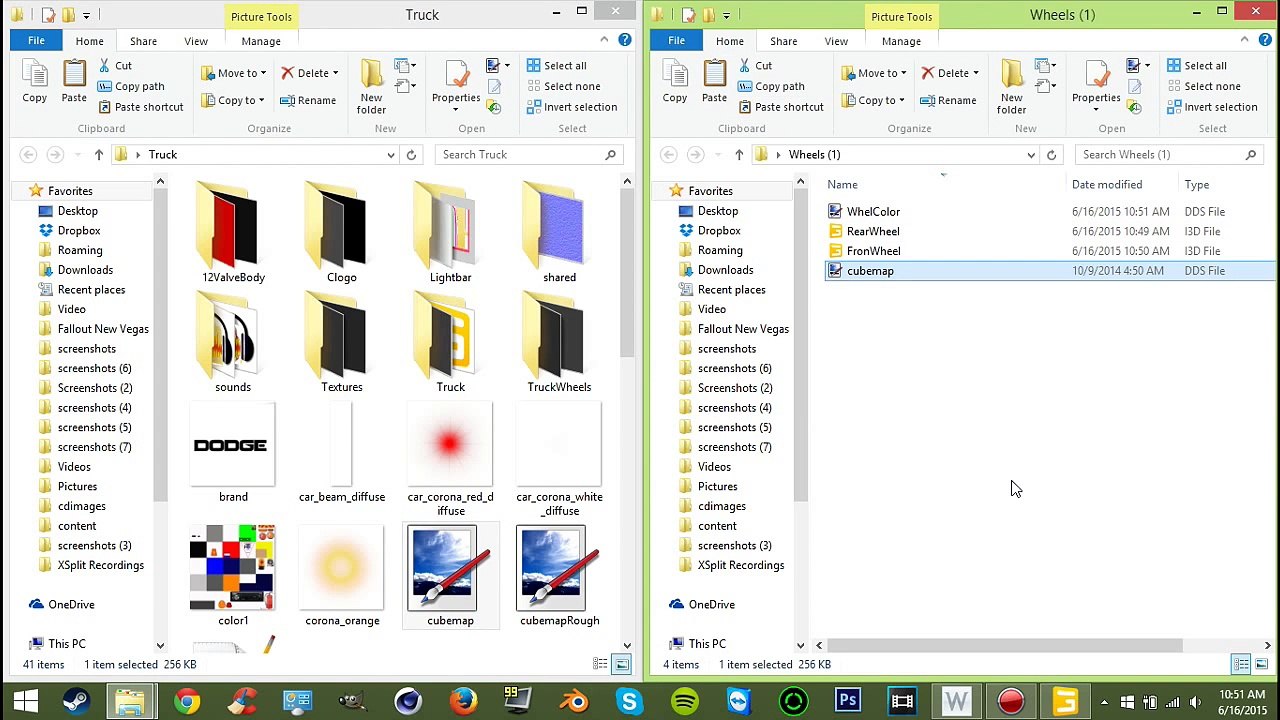Open the History icon in the Truck window ribbon

click(494, 107)
